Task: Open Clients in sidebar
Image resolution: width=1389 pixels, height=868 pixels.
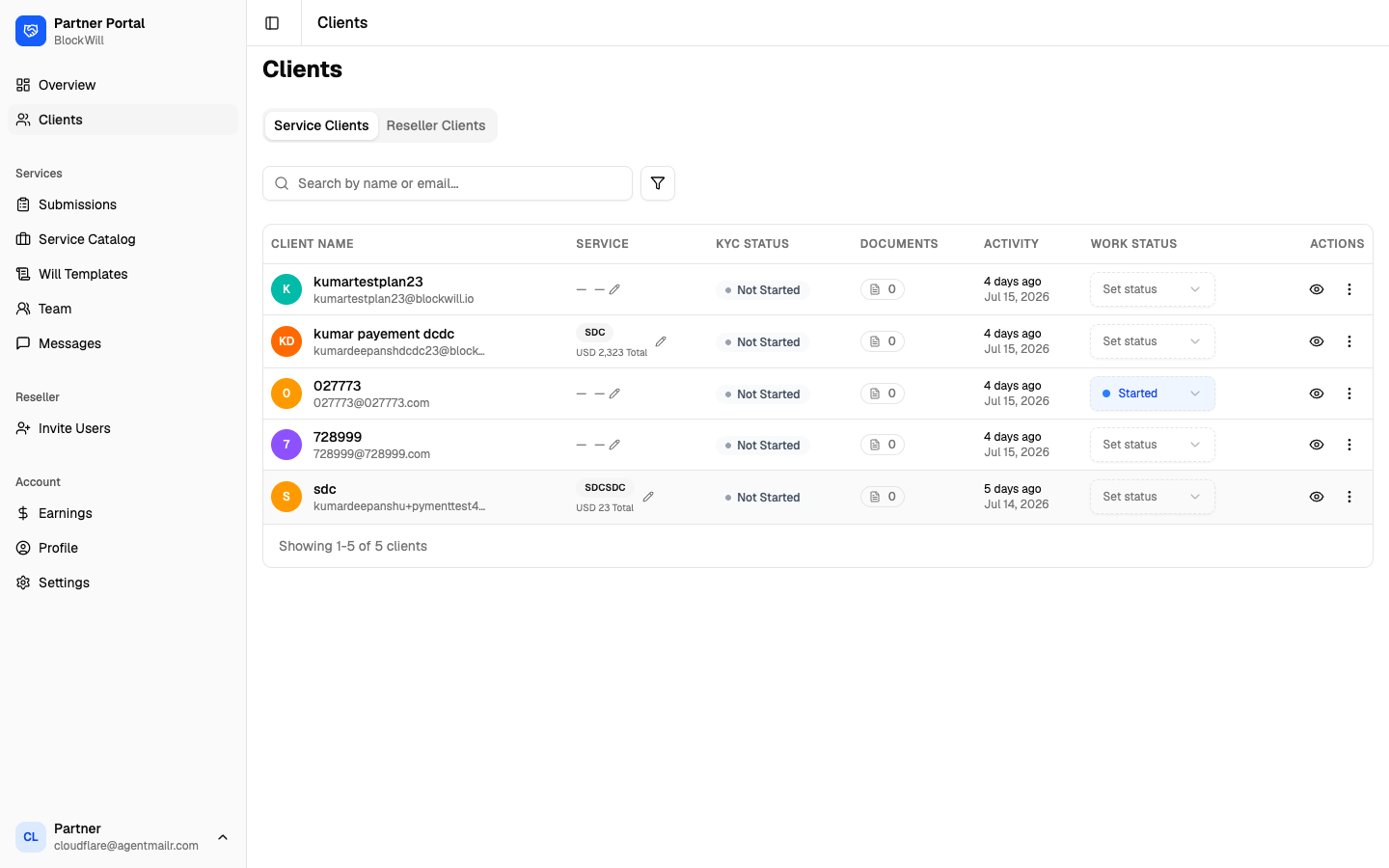Action: tap(123, 120)
